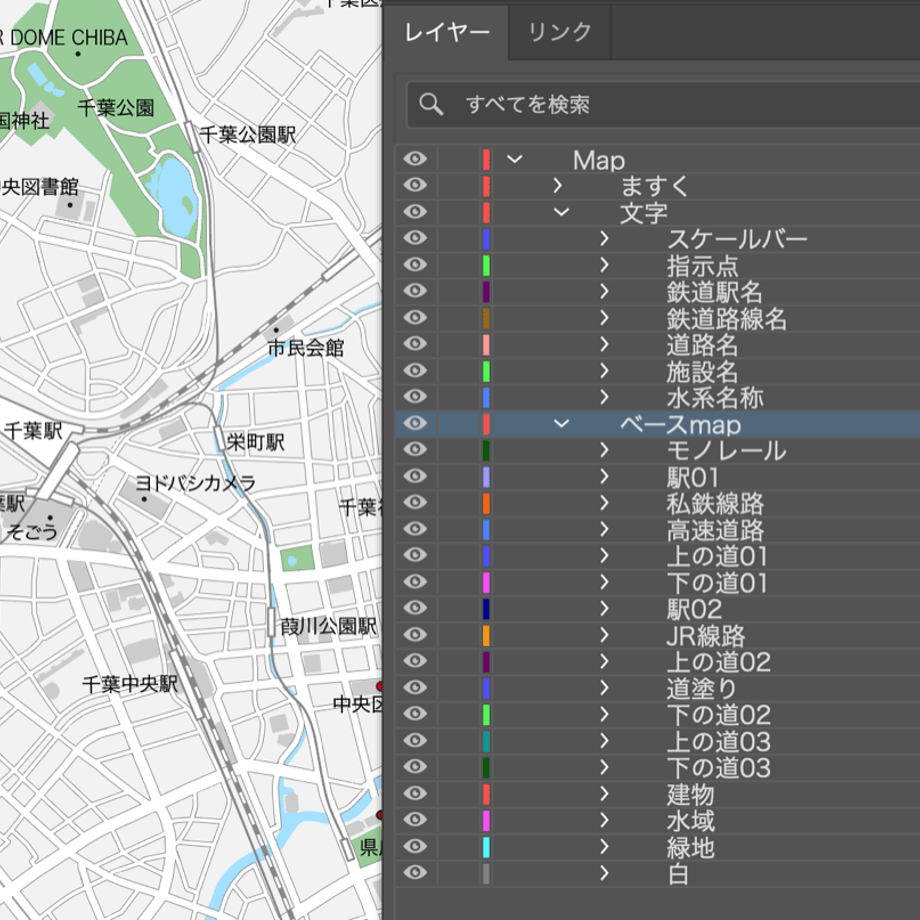Toggle the 下の道03 layer eye icon
Viewport: 920px width, 920px height.
(415, 766)
